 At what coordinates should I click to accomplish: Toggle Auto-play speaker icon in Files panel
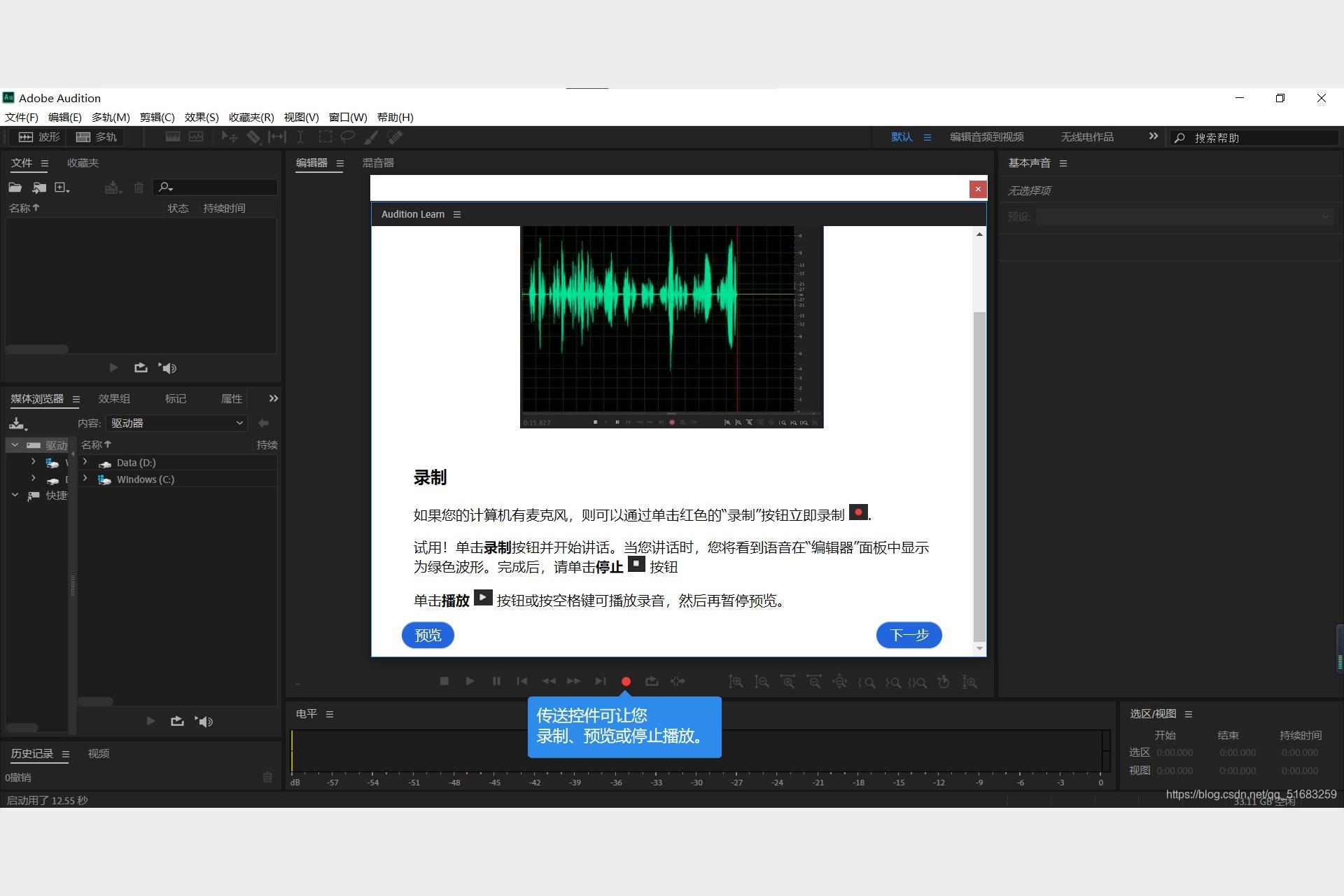click(x=167, y=367)
